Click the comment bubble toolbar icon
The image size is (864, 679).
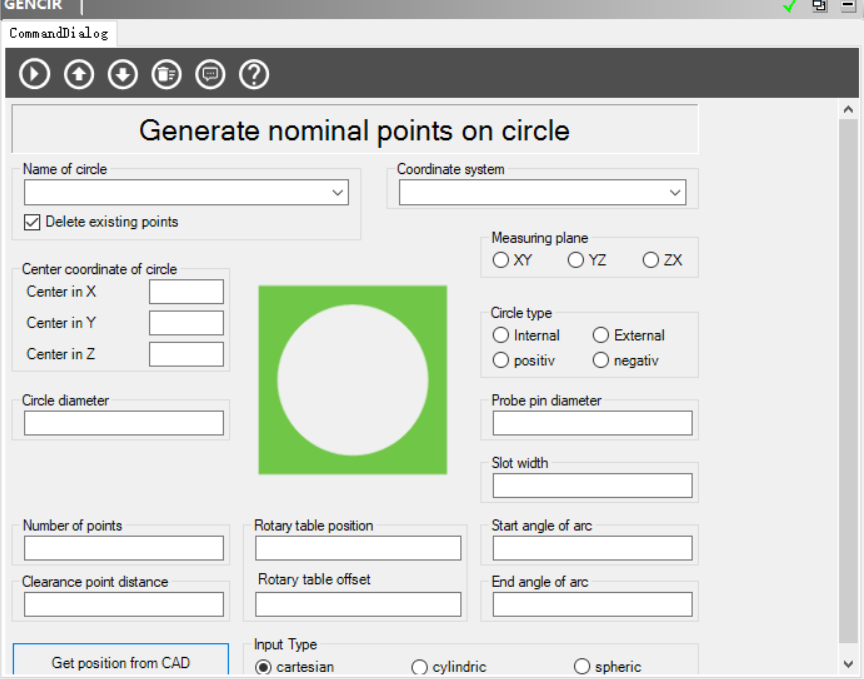(210, 74)
